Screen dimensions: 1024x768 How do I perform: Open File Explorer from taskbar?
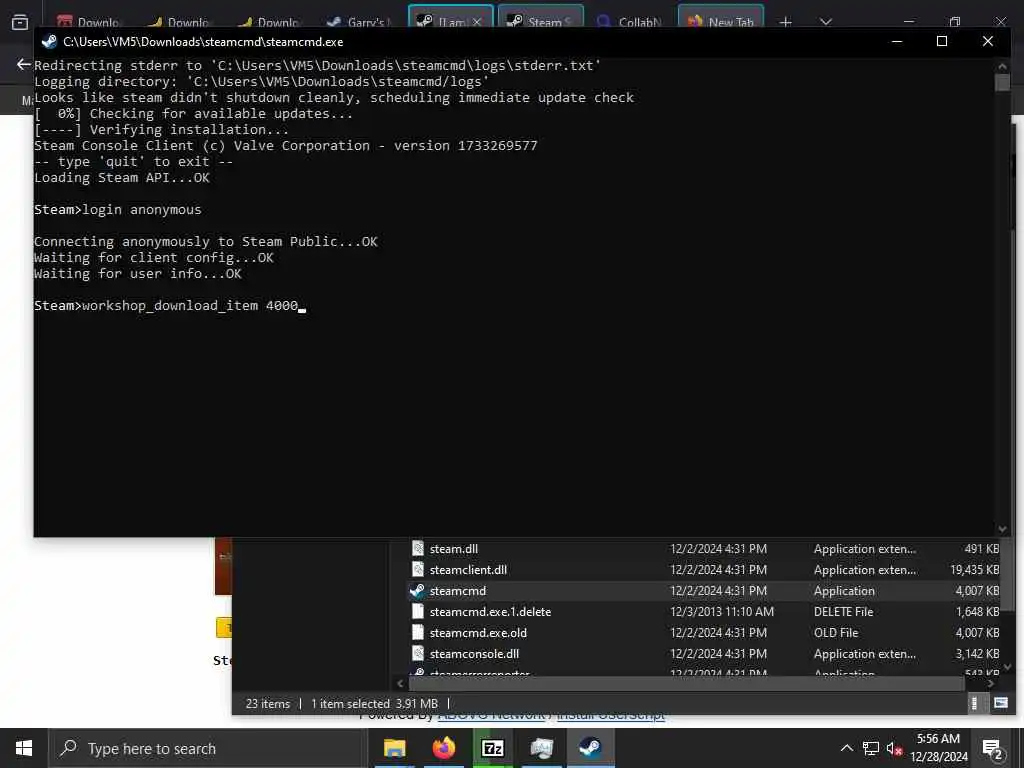[x=394, y=748]
